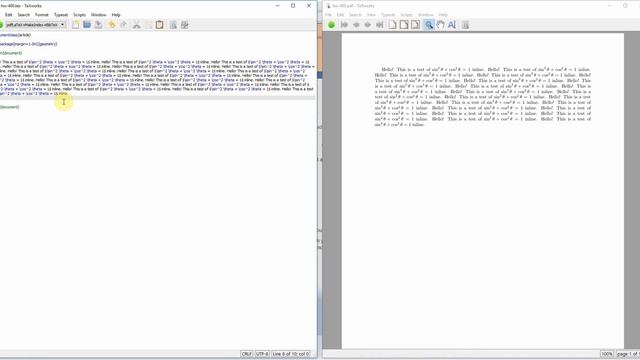This screenshot has height=360, width=640.
Task: Select Fit to Width view icon
Action: [404, 25]
